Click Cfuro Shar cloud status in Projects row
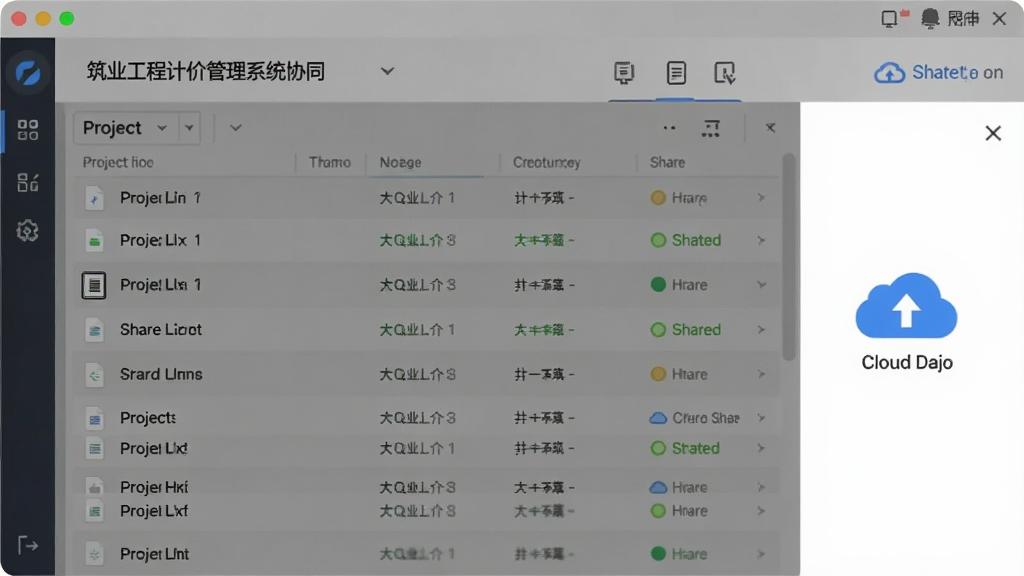The height and width of the screenshot is (576, 1024). (694, 418)
